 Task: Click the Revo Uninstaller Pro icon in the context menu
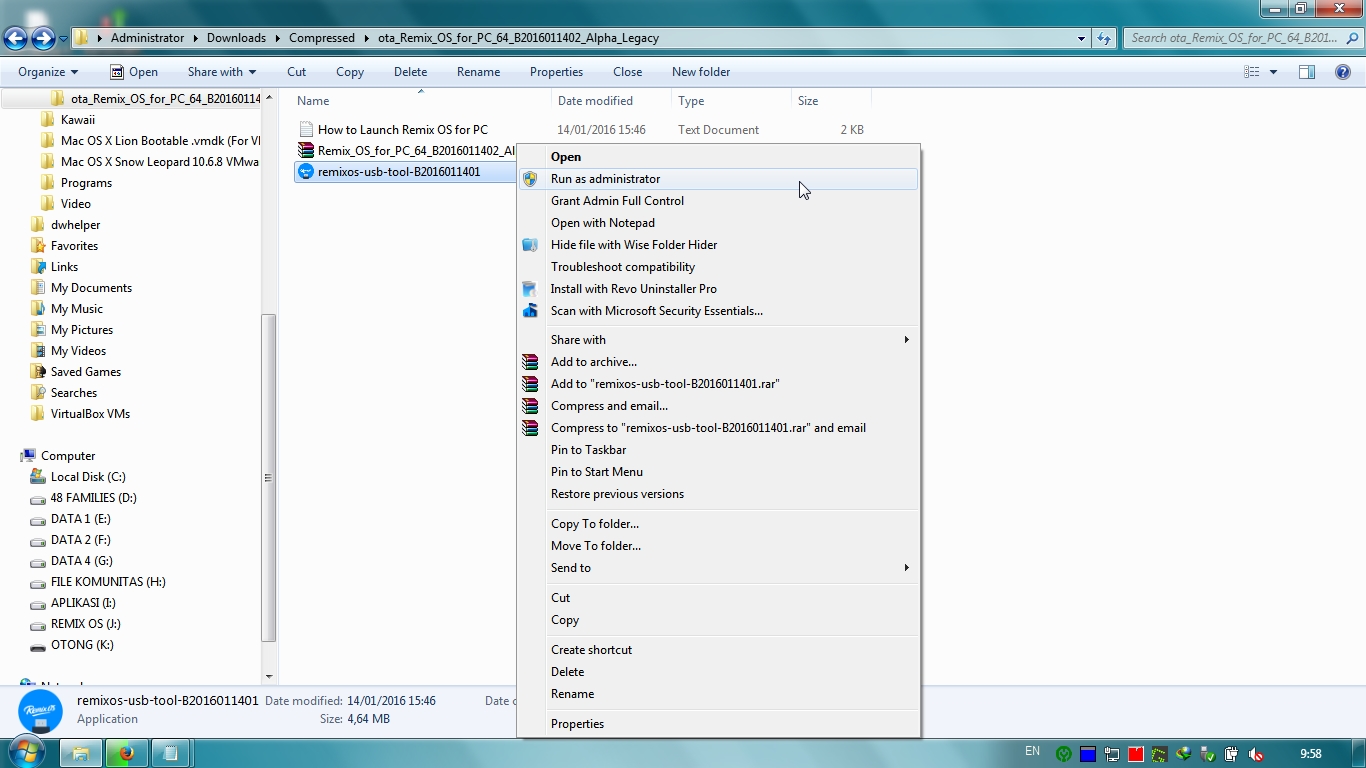(x=530, y=289)
